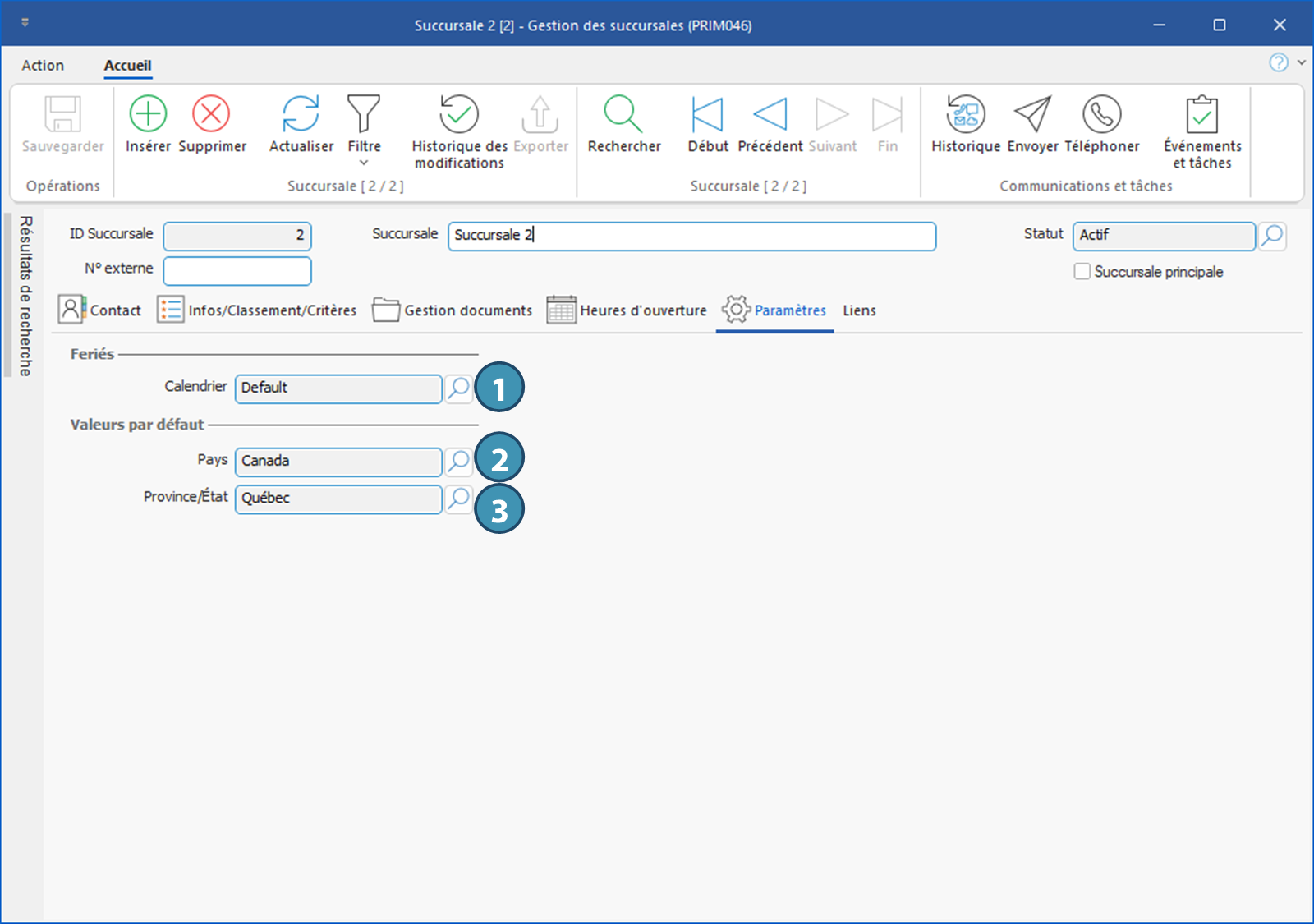
Task: Click the Téléphoner phone icon
Action: click(x=1101, y=114)
